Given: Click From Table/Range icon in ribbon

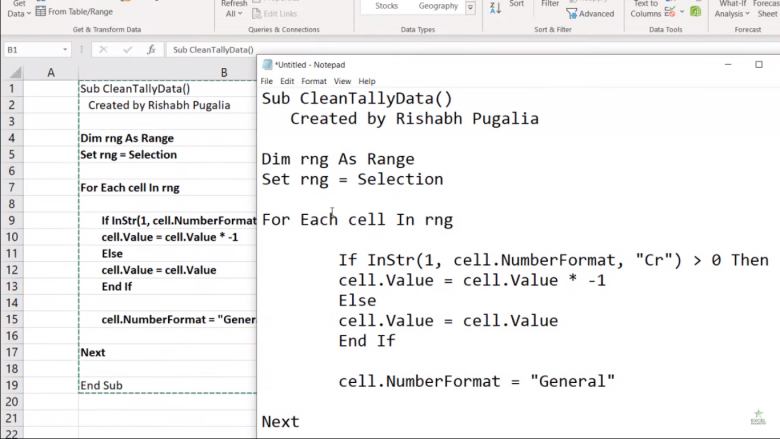Looking at the screenshot, I should pyautogui.click(x=41, y=12).
